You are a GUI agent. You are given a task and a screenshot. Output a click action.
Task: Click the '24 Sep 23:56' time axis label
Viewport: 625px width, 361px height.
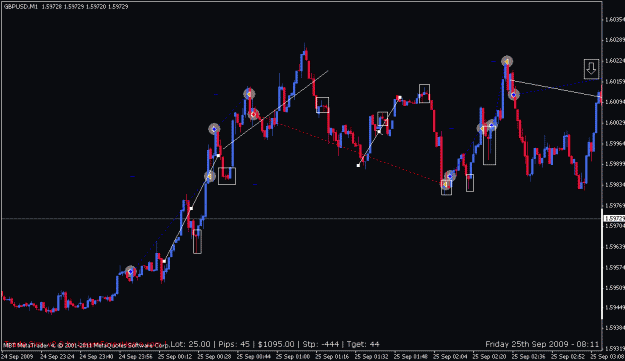coord(136,356)
